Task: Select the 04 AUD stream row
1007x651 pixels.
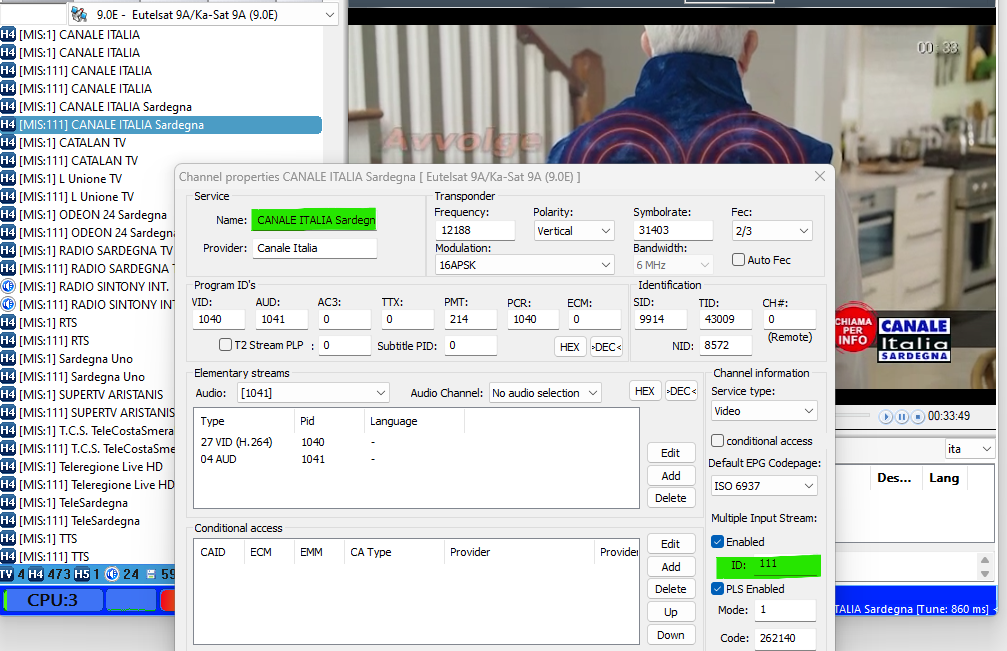Action: click(416, 459)
